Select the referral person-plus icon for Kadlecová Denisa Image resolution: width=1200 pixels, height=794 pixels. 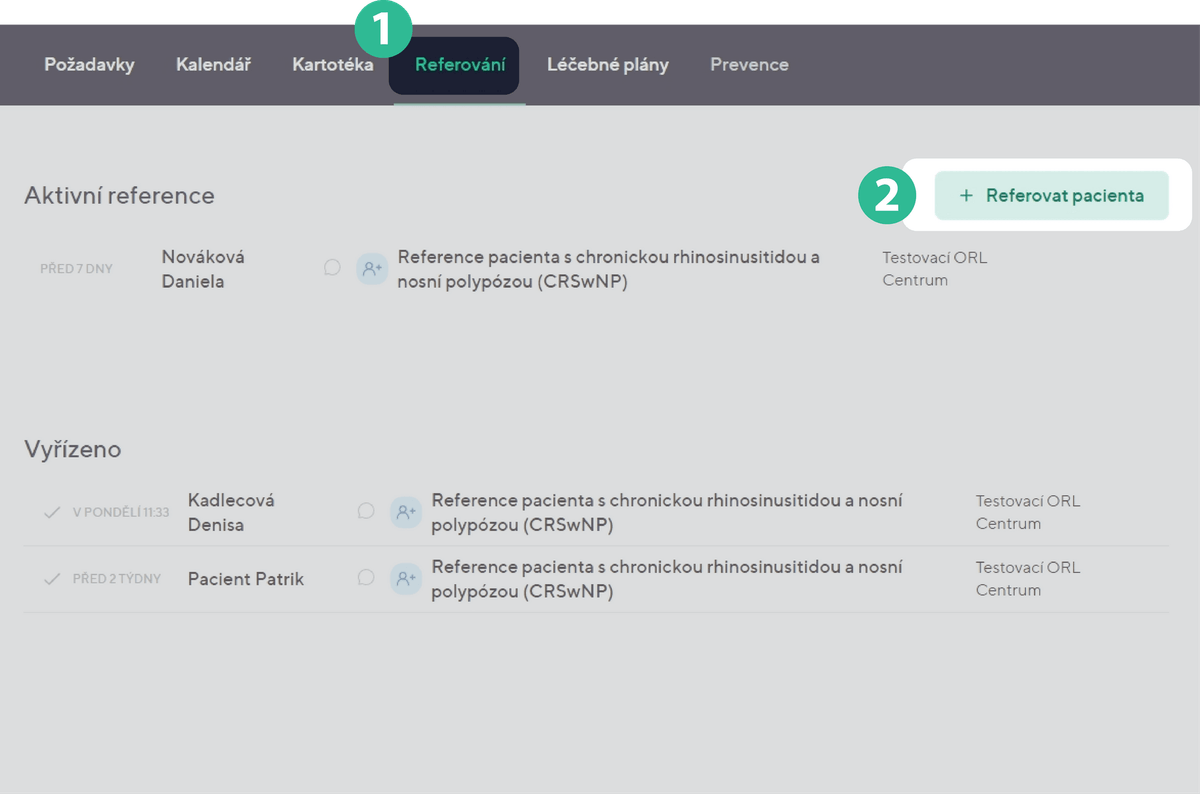405,512
